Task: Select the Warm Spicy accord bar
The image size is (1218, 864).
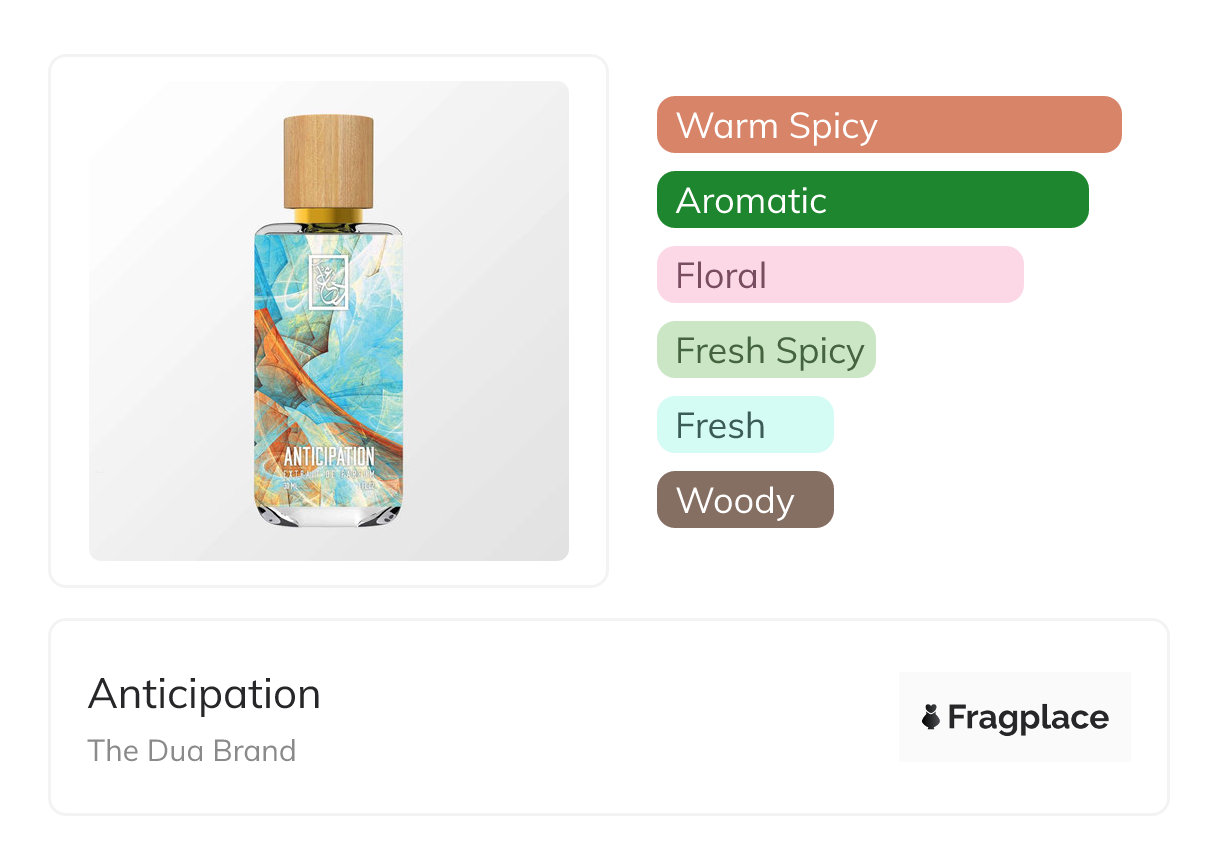Action: 888,125
